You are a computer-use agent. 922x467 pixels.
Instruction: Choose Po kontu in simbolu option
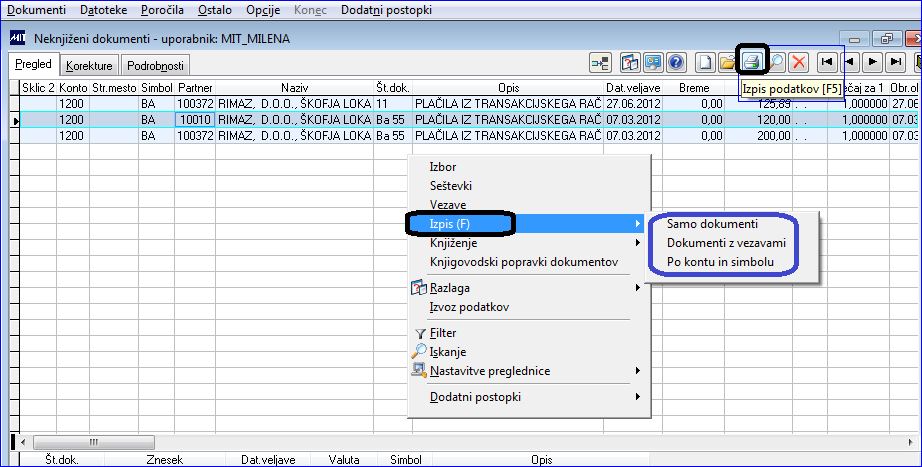(720, 262)
